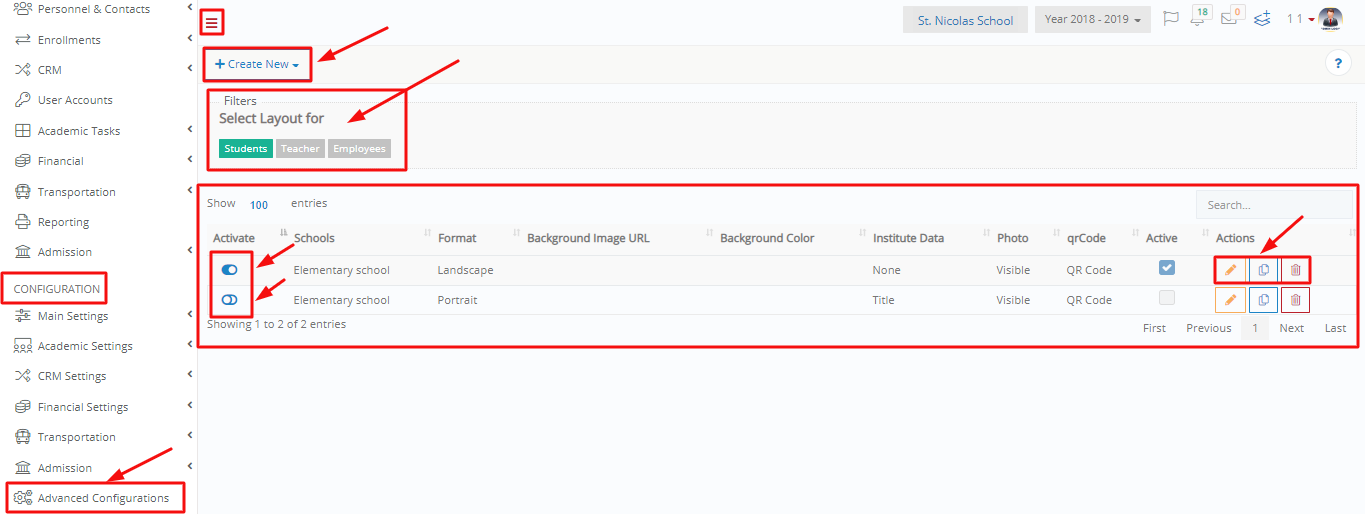Edit the Portrait layout with pencil icon
Screen dimensions: 1365x514
1230,300
